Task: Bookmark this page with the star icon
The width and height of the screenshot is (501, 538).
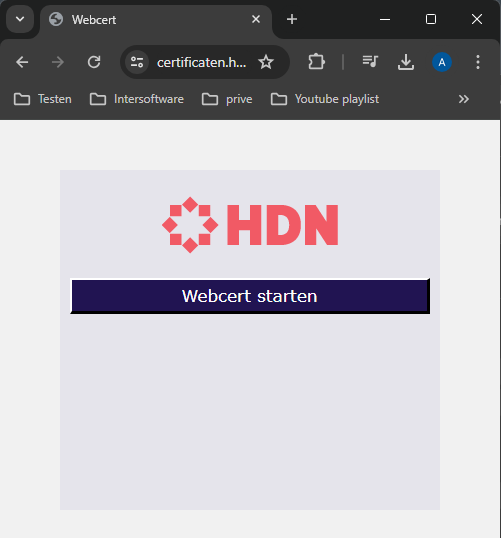Action: click(x=266, y=62)
